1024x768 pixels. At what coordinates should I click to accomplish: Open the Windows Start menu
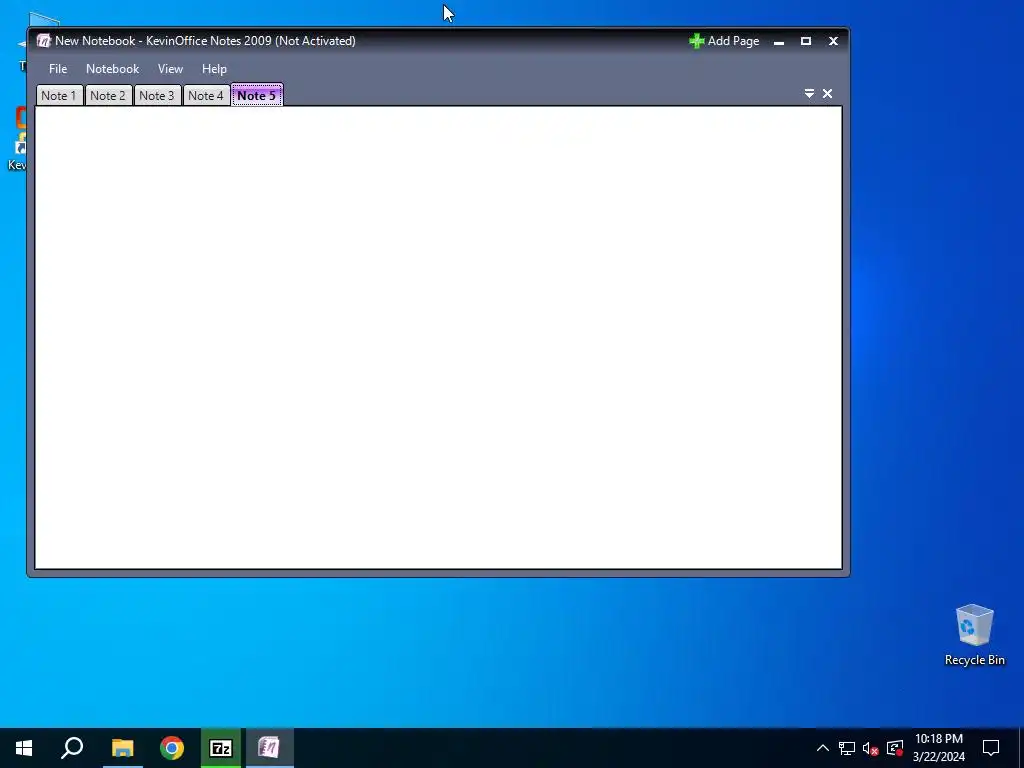[x=24, y=748]
